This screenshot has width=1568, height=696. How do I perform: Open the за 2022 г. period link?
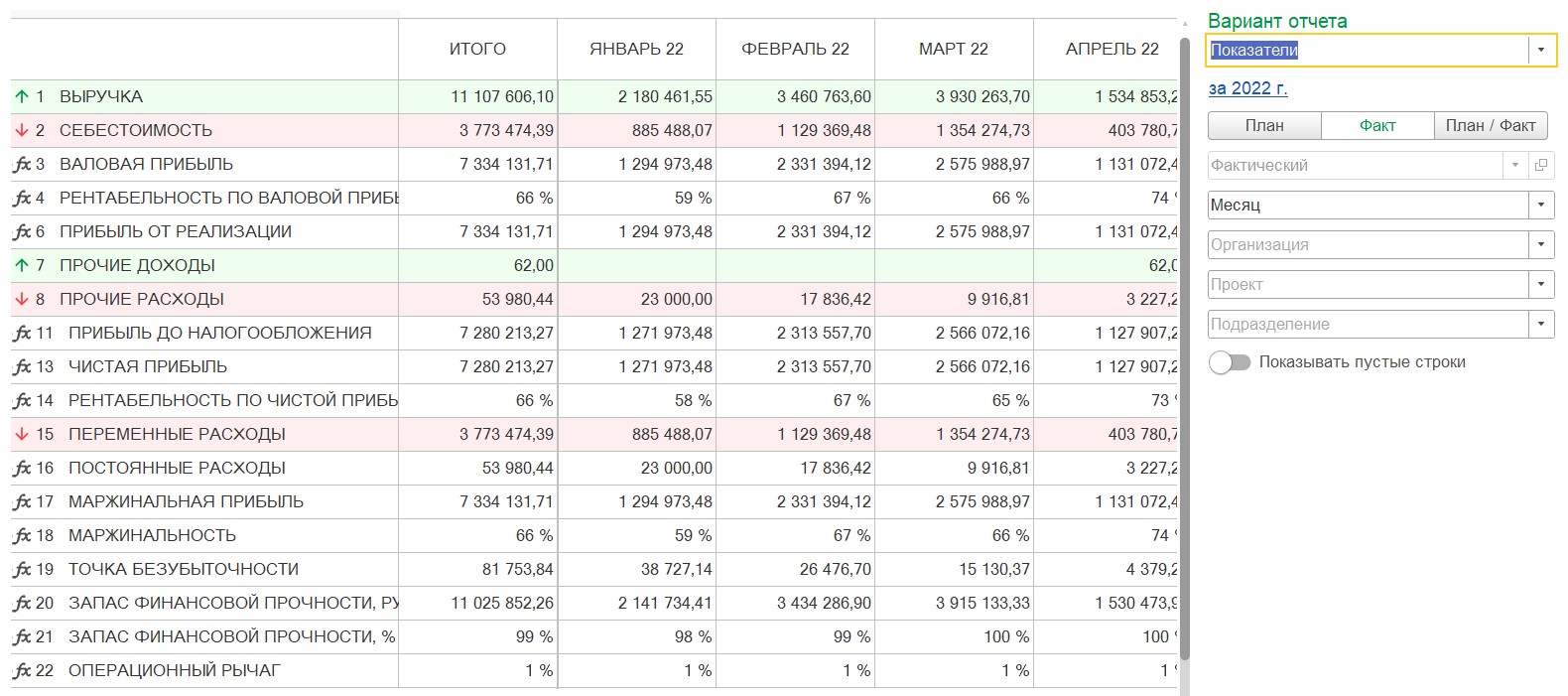point(1247,88)
